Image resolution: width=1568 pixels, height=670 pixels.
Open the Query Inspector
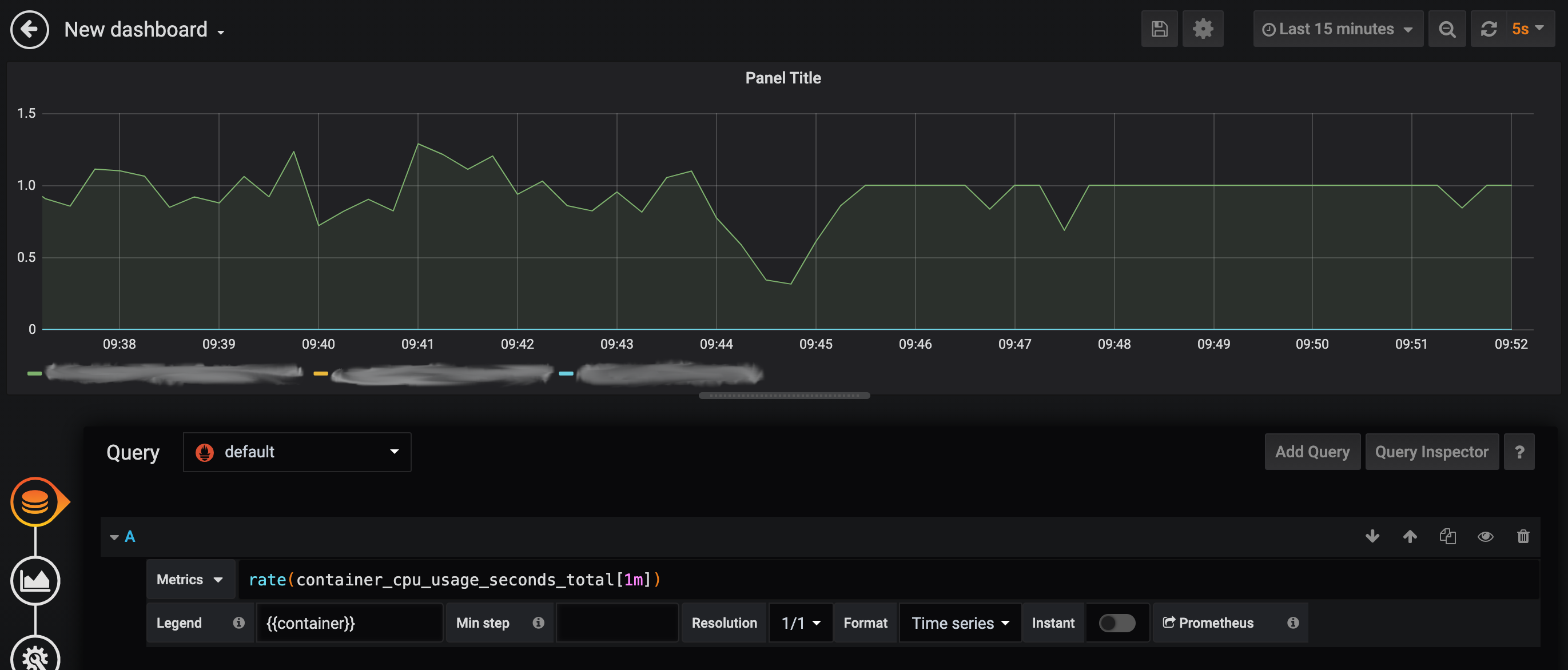[x=1431, y=452]
